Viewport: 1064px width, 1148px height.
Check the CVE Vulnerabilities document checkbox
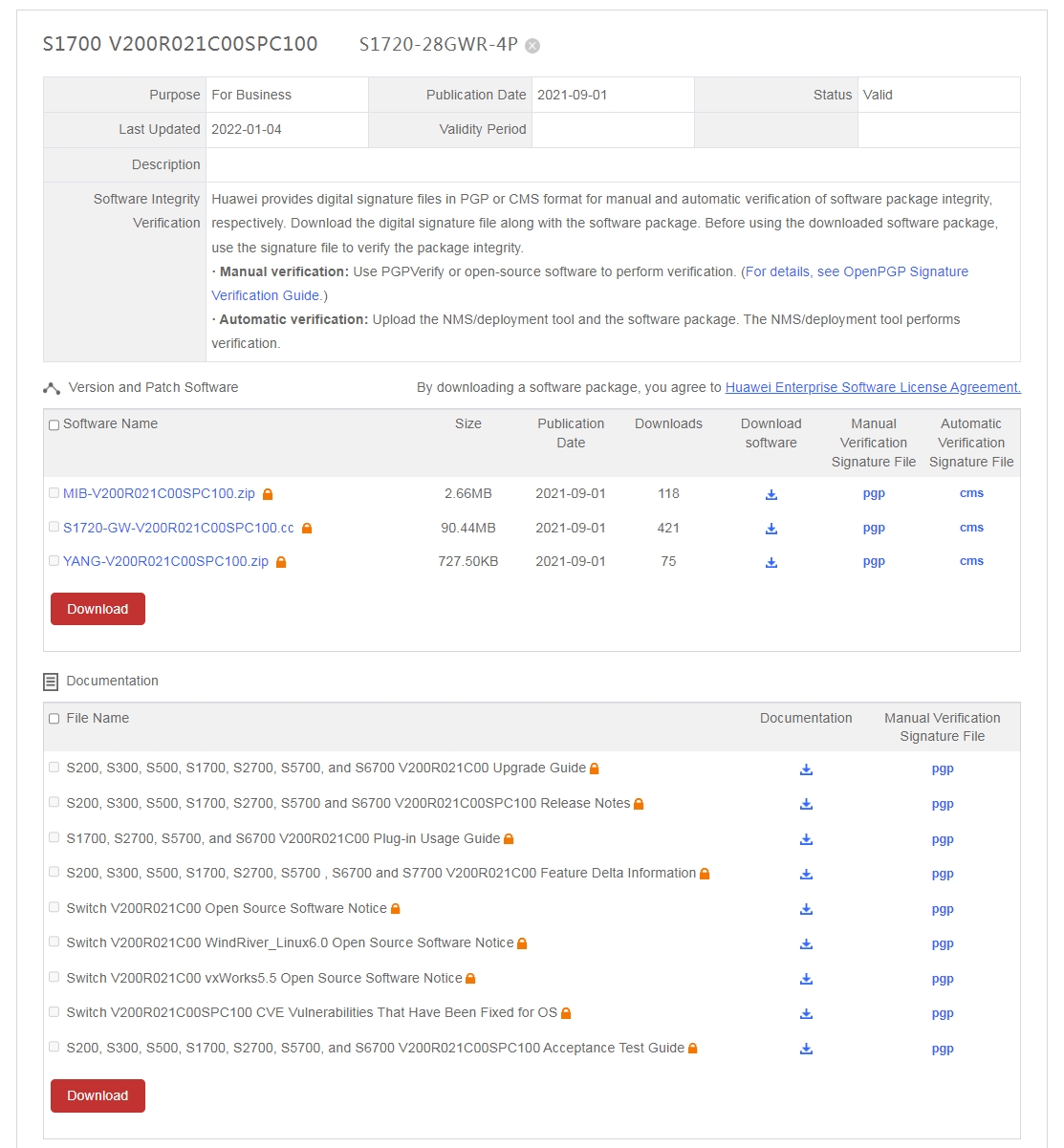pos(54,1011)
